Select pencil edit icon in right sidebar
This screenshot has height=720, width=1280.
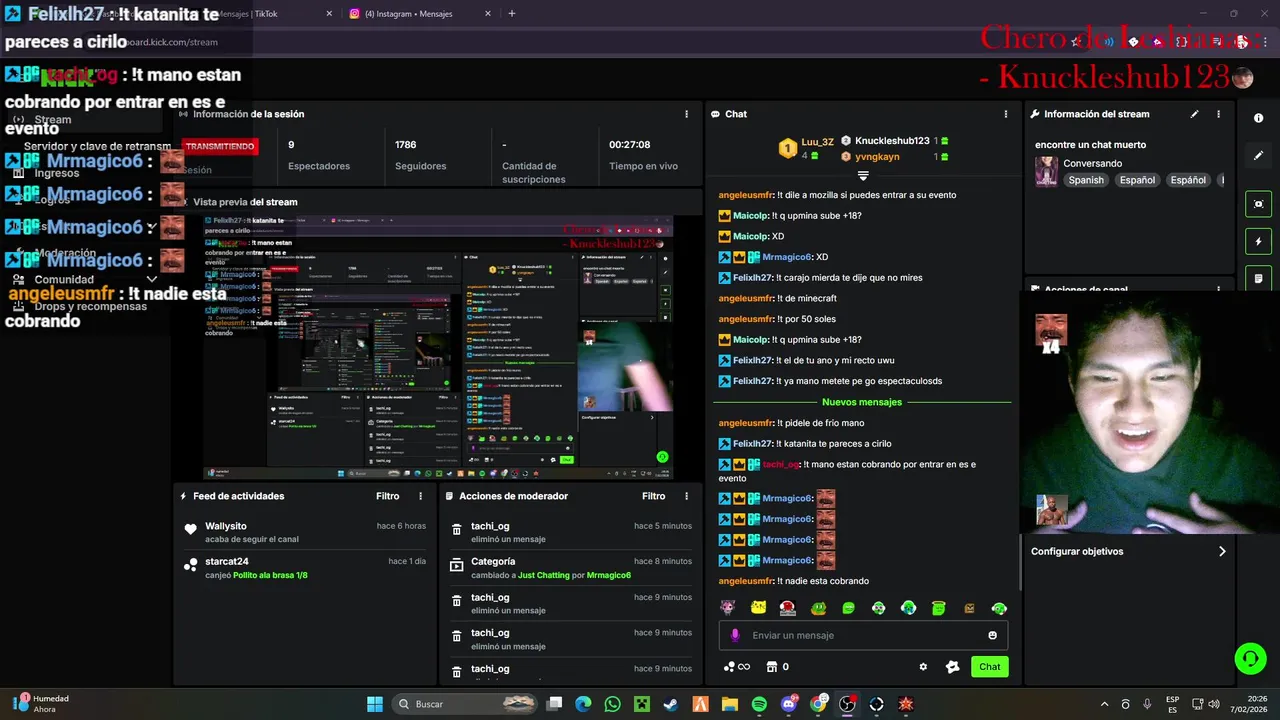pyautogui.click(x=1258, y=156)
